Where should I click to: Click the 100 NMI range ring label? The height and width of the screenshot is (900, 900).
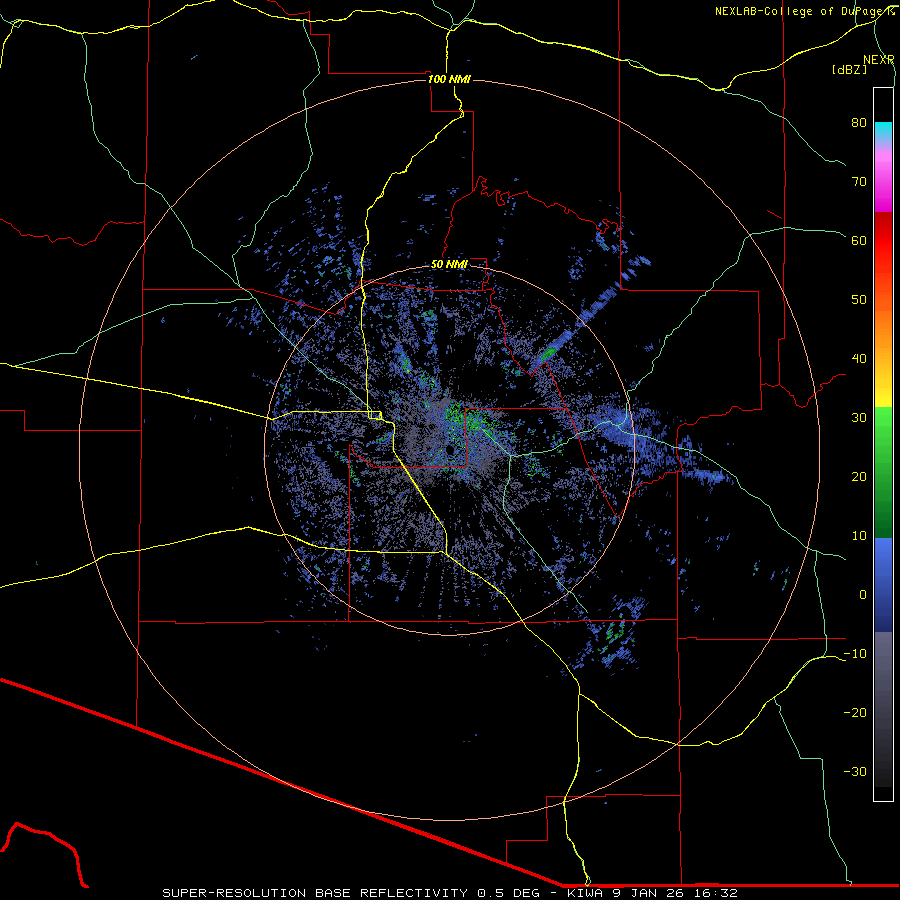click(449, 79)
